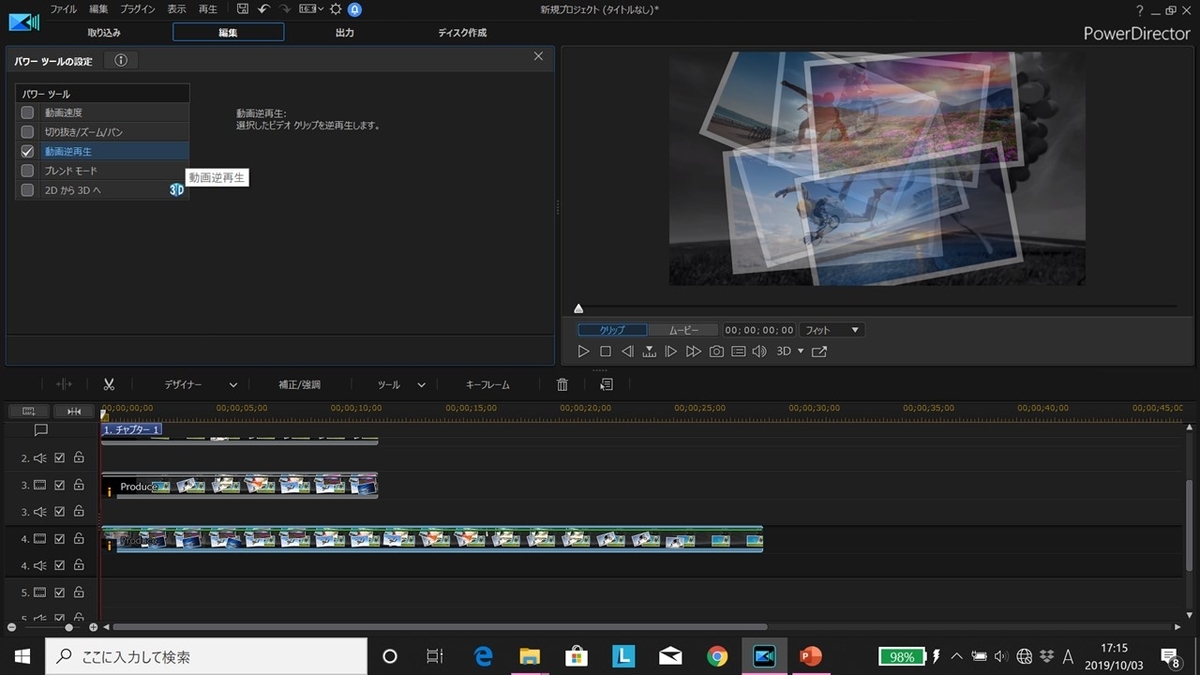Image resolution: width=1200 pixels, height=675 pixels.
Task: Click the save project icon
Action: [243, 9]
